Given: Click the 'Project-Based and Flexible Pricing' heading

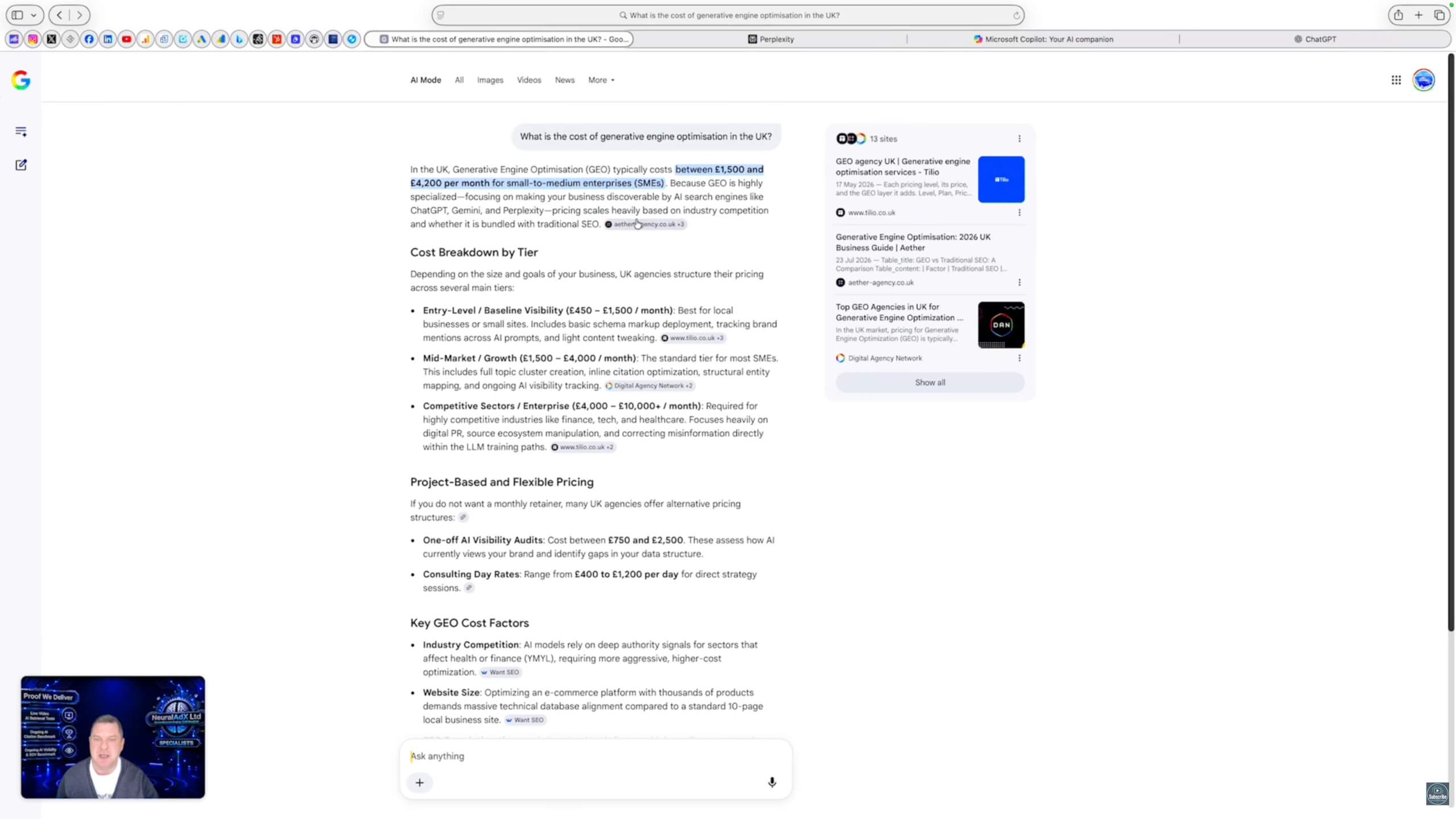Looking at the screenshot, I should tap(502, 482).
